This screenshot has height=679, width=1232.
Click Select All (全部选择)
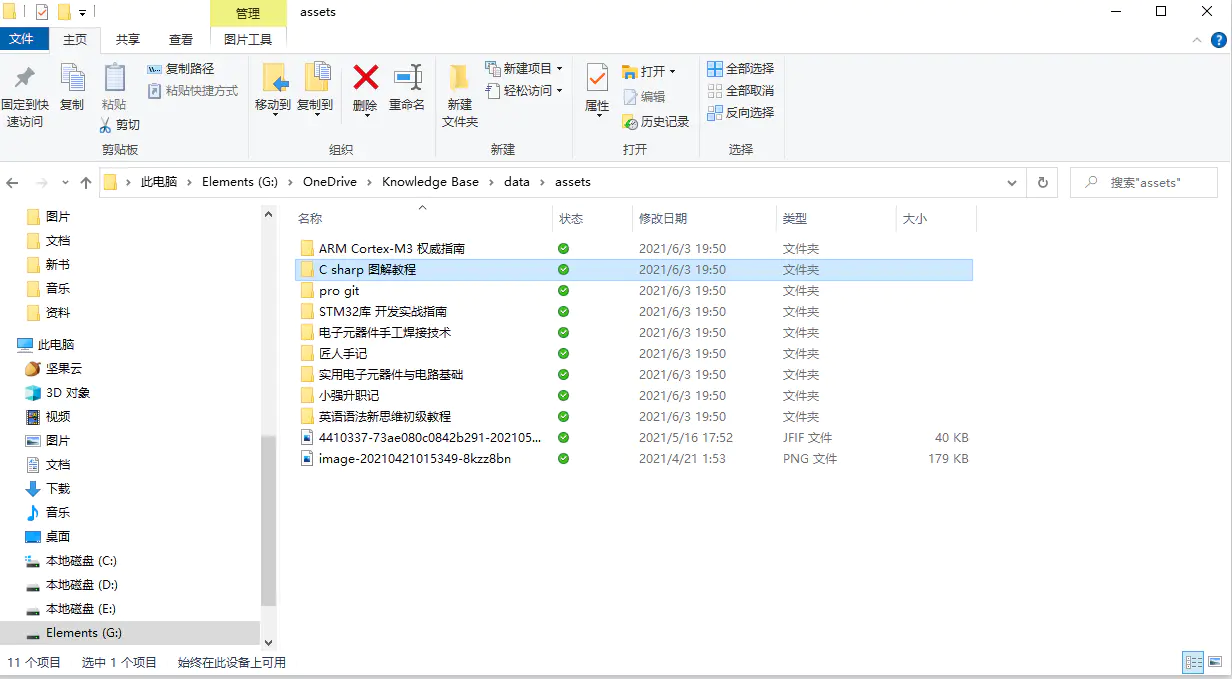tap(741, 69)
